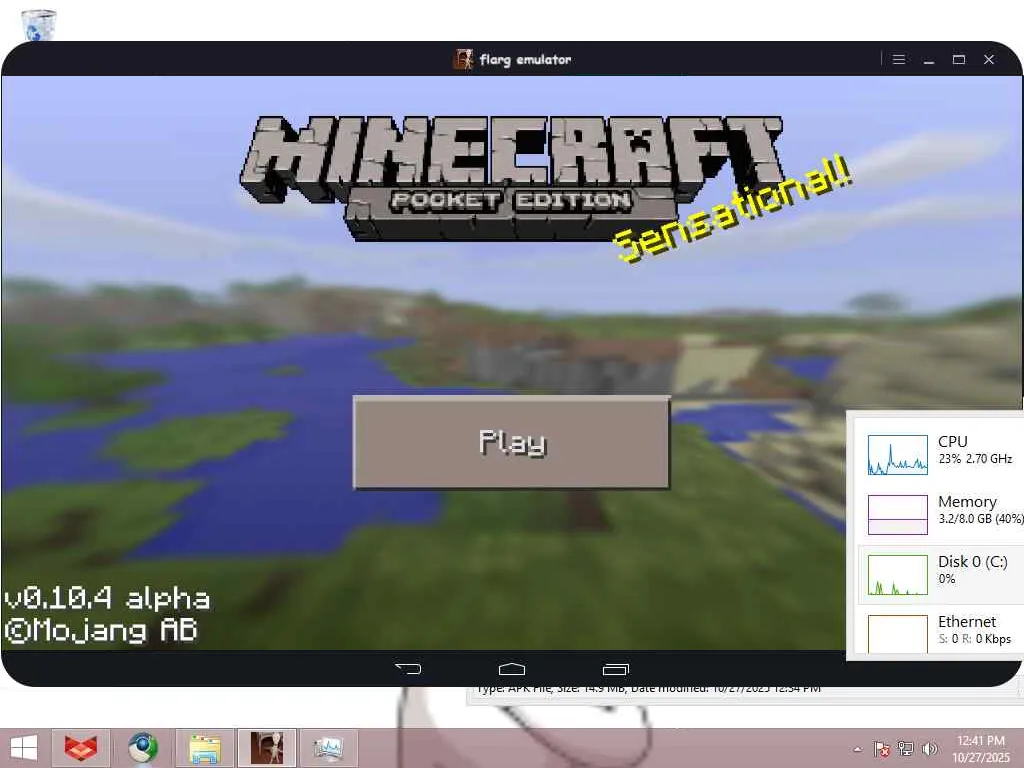Tap the Android back navigation icon

point(408,668)
